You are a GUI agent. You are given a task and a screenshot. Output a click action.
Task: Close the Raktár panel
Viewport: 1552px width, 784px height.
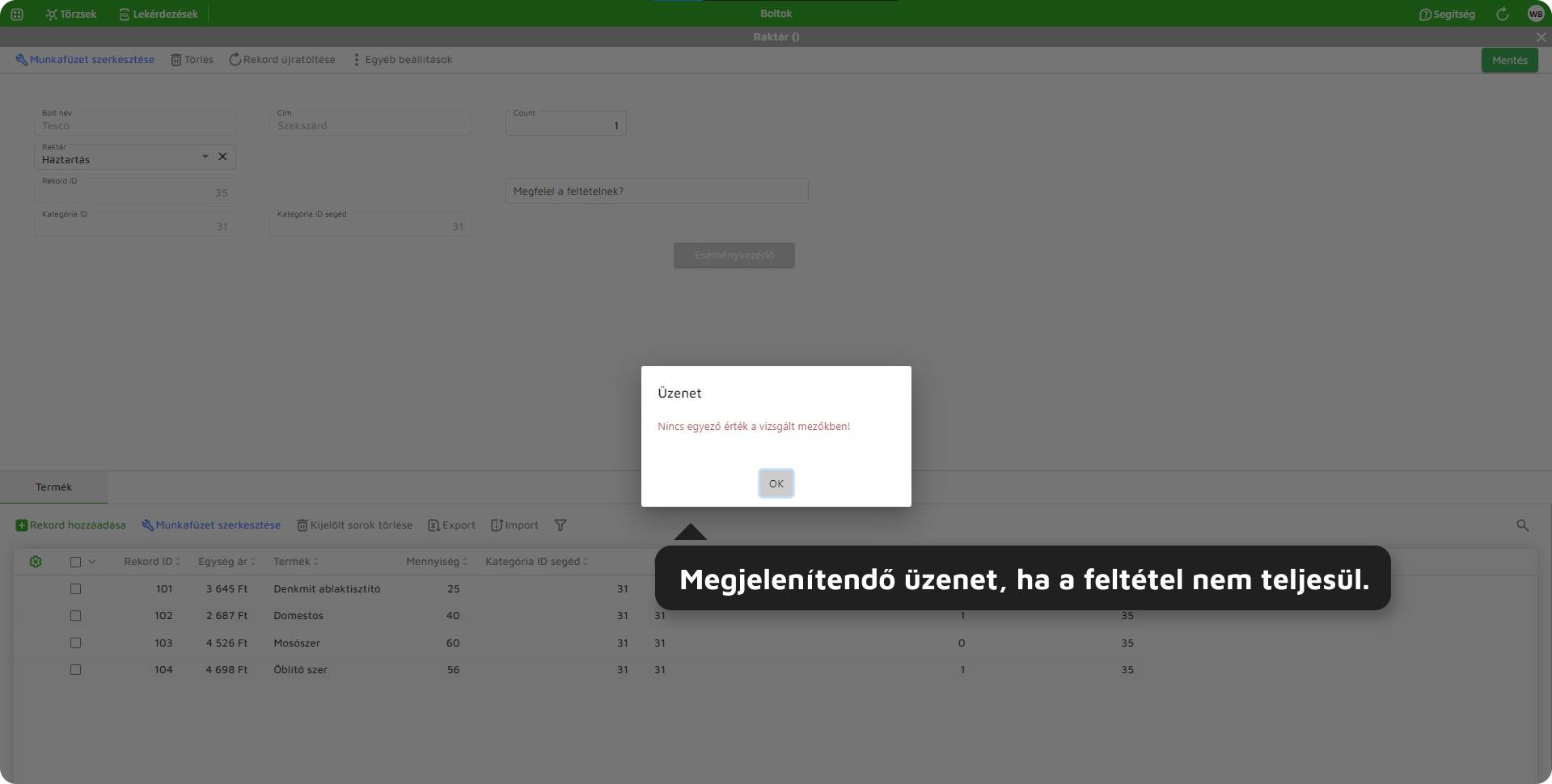tap(1541, 37)
